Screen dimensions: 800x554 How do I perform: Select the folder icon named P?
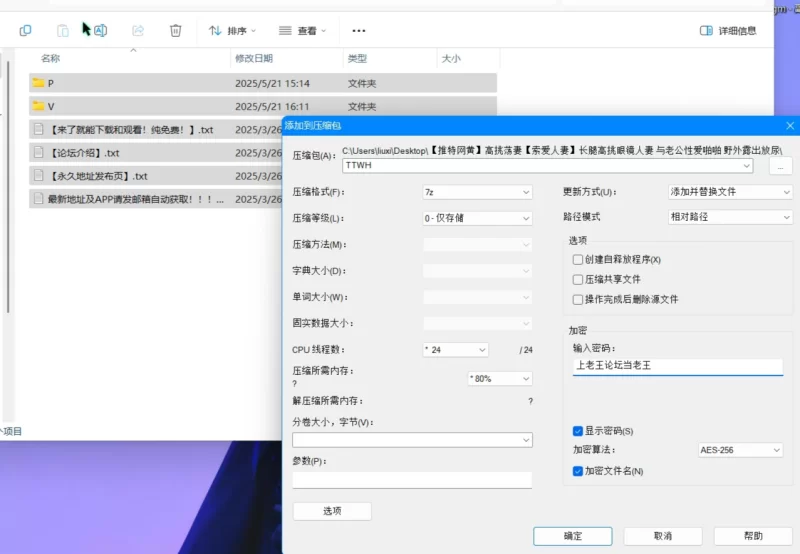click(x=38, y=83)
